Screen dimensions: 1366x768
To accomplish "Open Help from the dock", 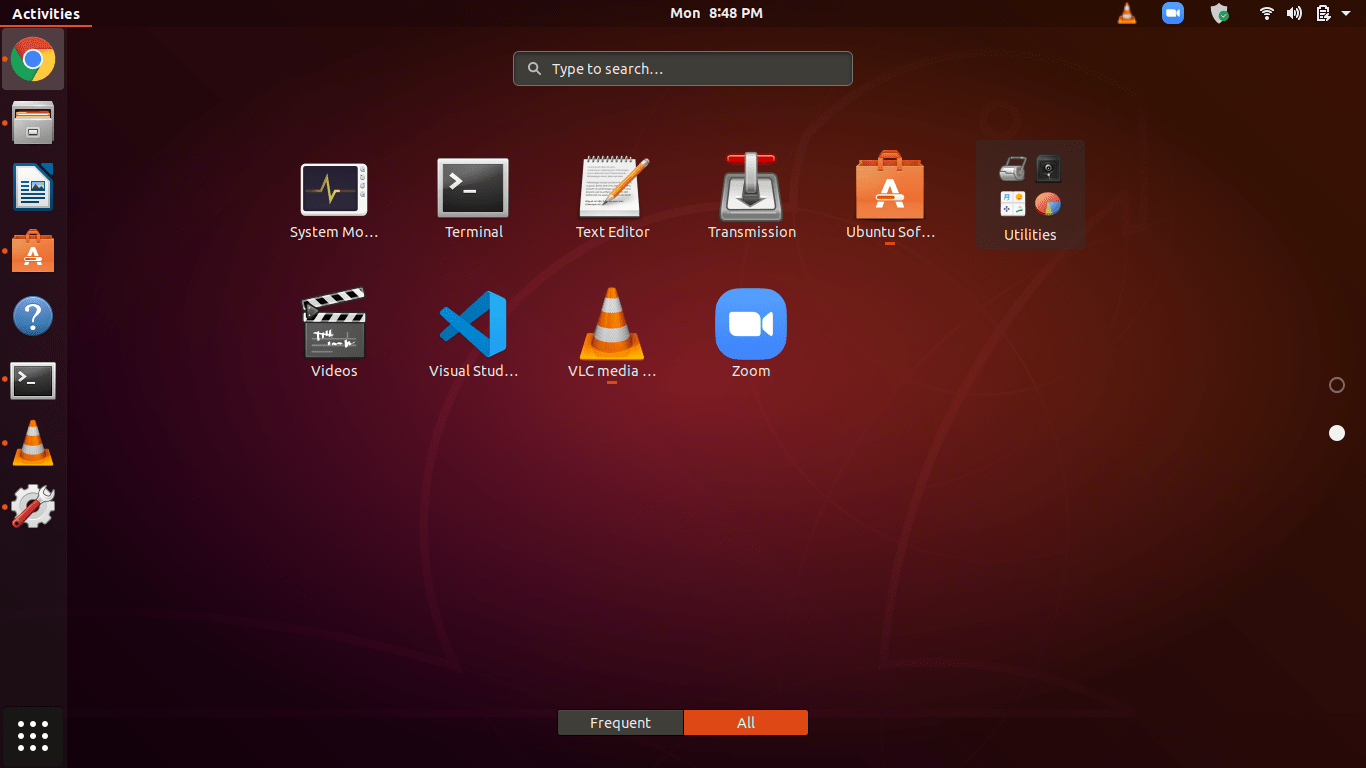I will [33, 316].
